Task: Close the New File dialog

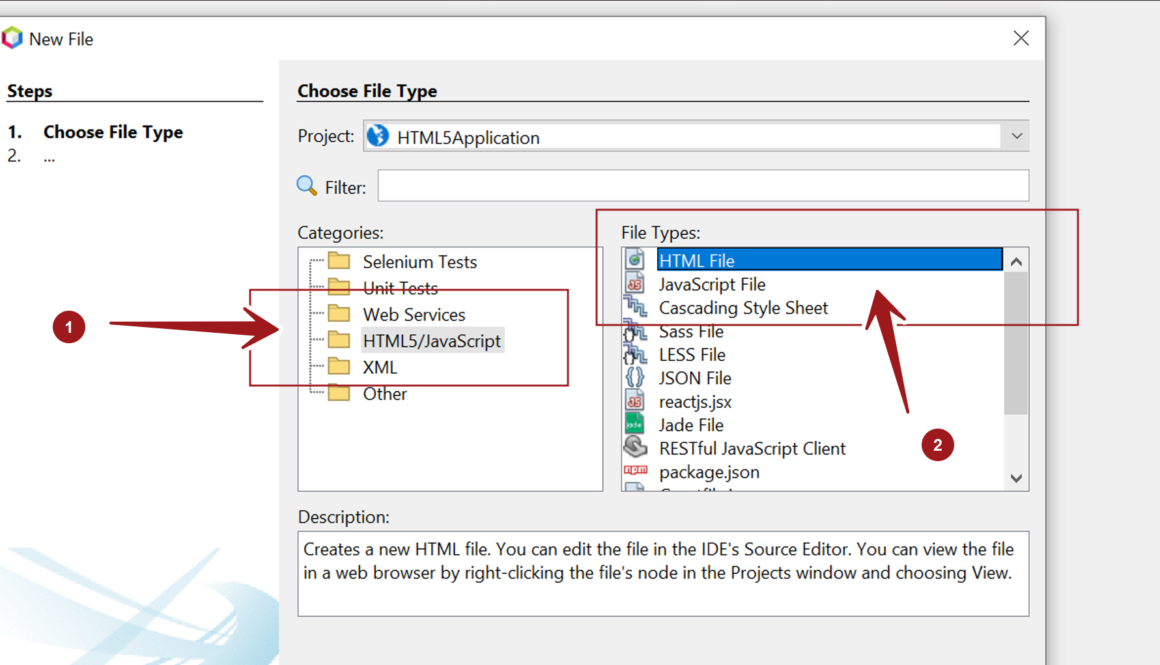Action: click(x=1020, y=38)
